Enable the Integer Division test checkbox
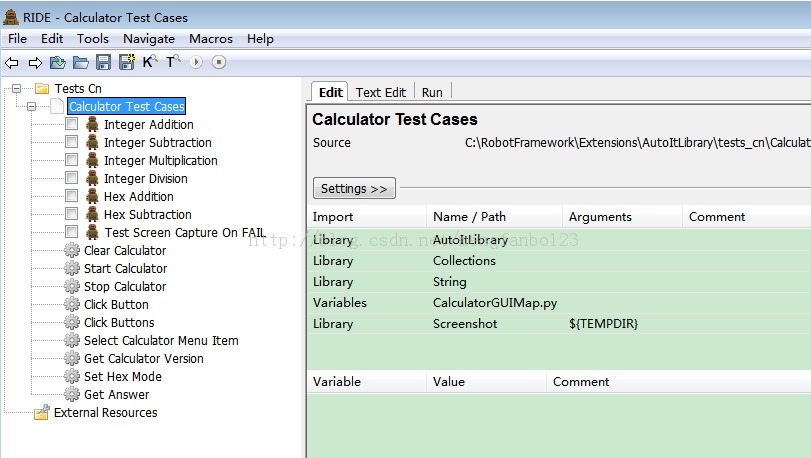Viewport: 811px width, 458px height. pyautogui.click(x=71, y=178)
